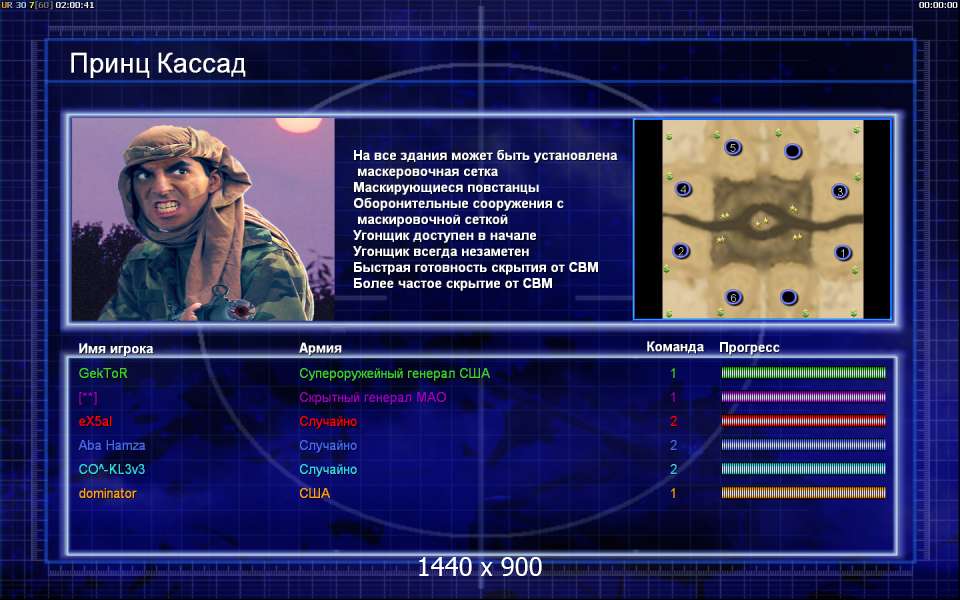Click "Маскирующиеся повстанцы" ability line
The height and width of the screenshot is (600, 960).
coord(446,187)
